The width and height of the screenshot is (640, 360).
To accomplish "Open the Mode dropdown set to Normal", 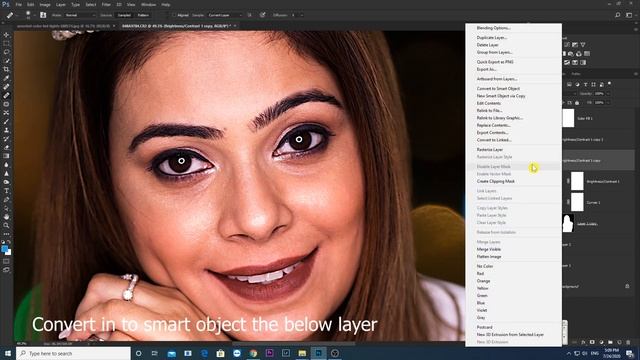I will pyautogui.click(x=80, y=15).
